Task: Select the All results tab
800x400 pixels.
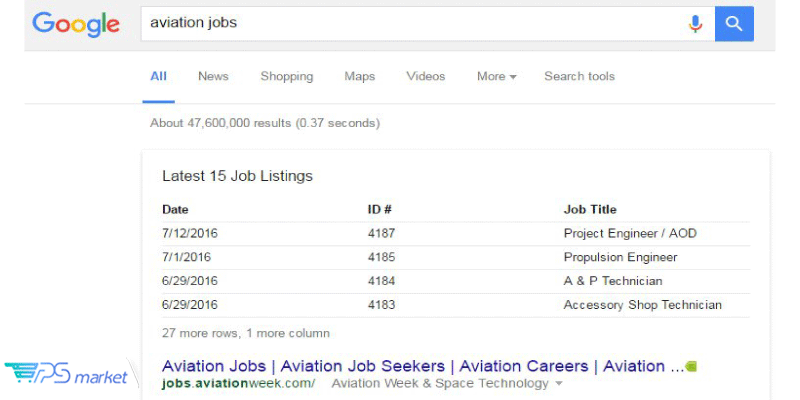Action: (158, 77)
